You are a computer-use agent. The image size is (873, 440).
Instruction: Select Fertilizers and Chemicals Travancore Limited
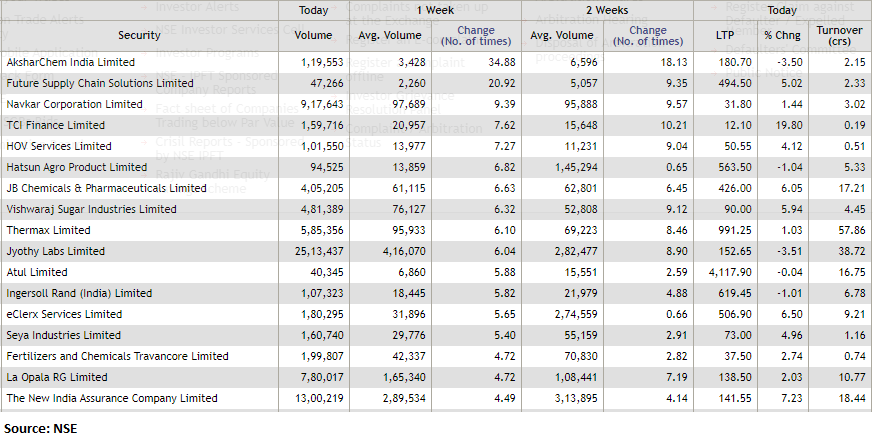pos(117,356)
